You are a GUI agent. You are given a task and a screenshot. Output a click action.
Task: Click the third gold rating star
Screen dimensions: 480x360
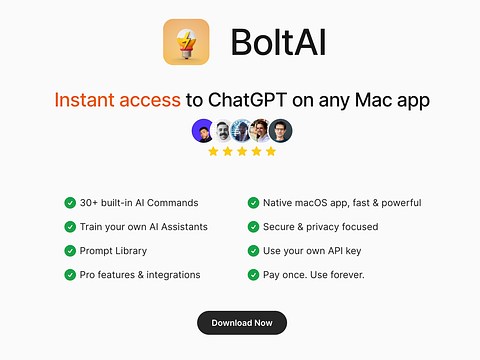[x=242, y=152]
